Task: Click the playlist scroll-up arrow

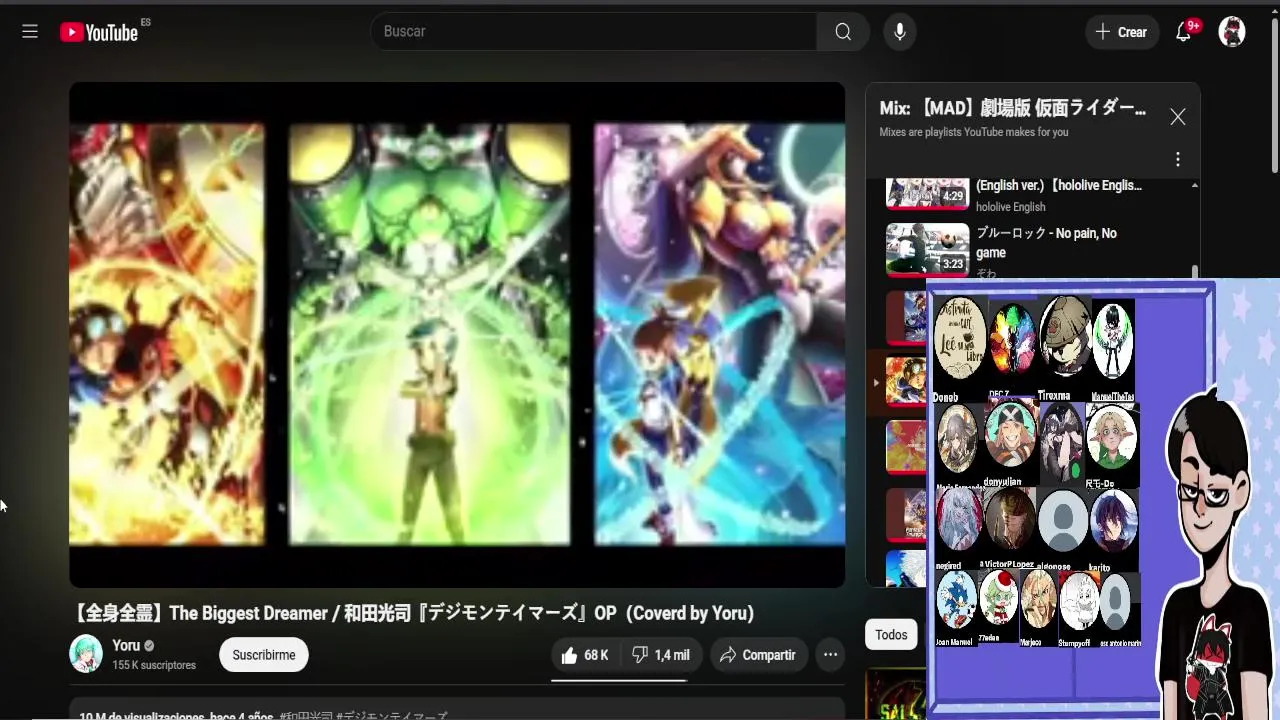Action: pyautogui.click(x=1194, y=186)
